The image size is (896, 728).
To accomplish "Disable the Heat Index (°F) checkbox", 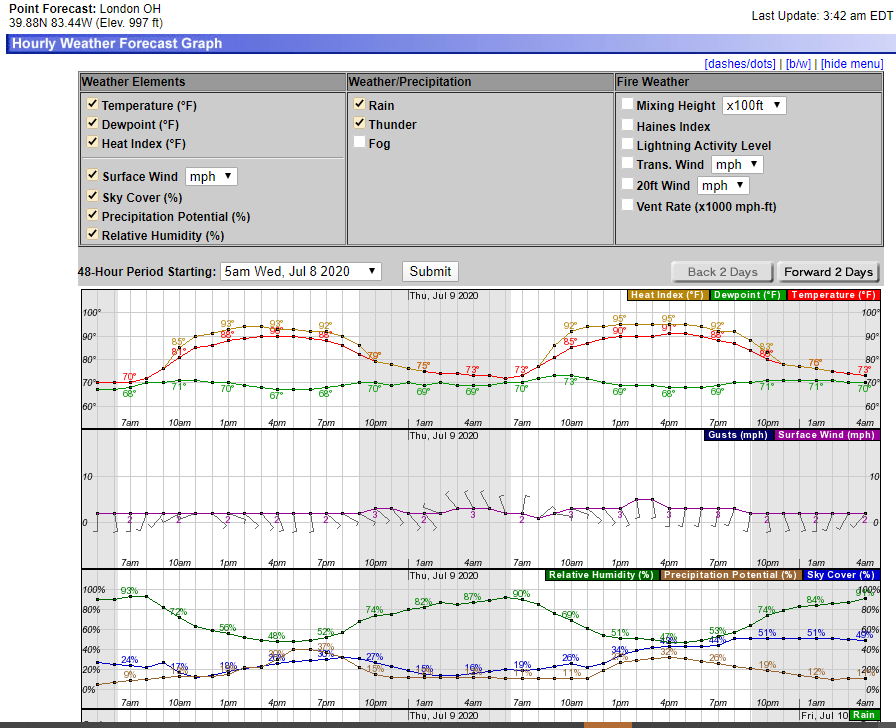I will (92, 143).
